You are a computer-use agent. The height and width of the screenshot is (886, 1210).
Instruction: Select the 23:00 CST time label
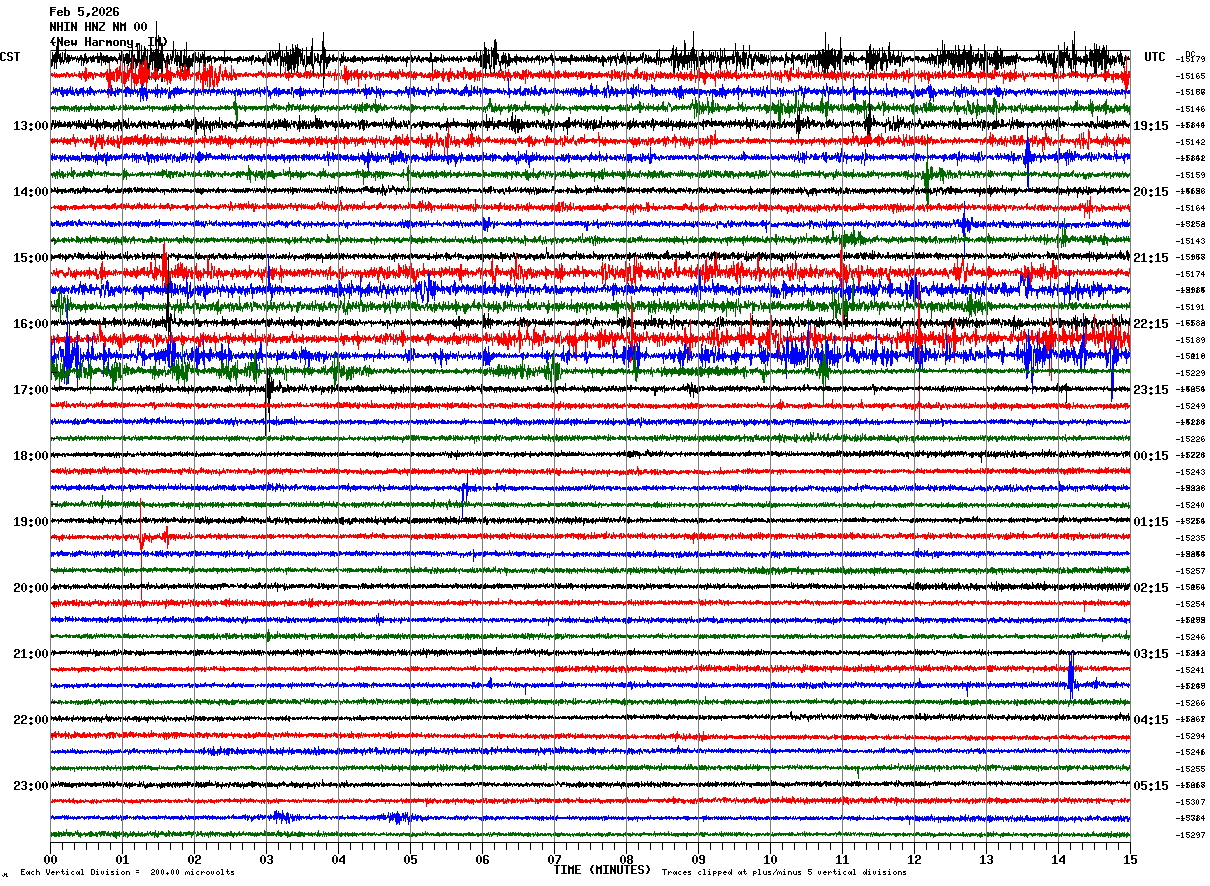[x=31, y=786]
